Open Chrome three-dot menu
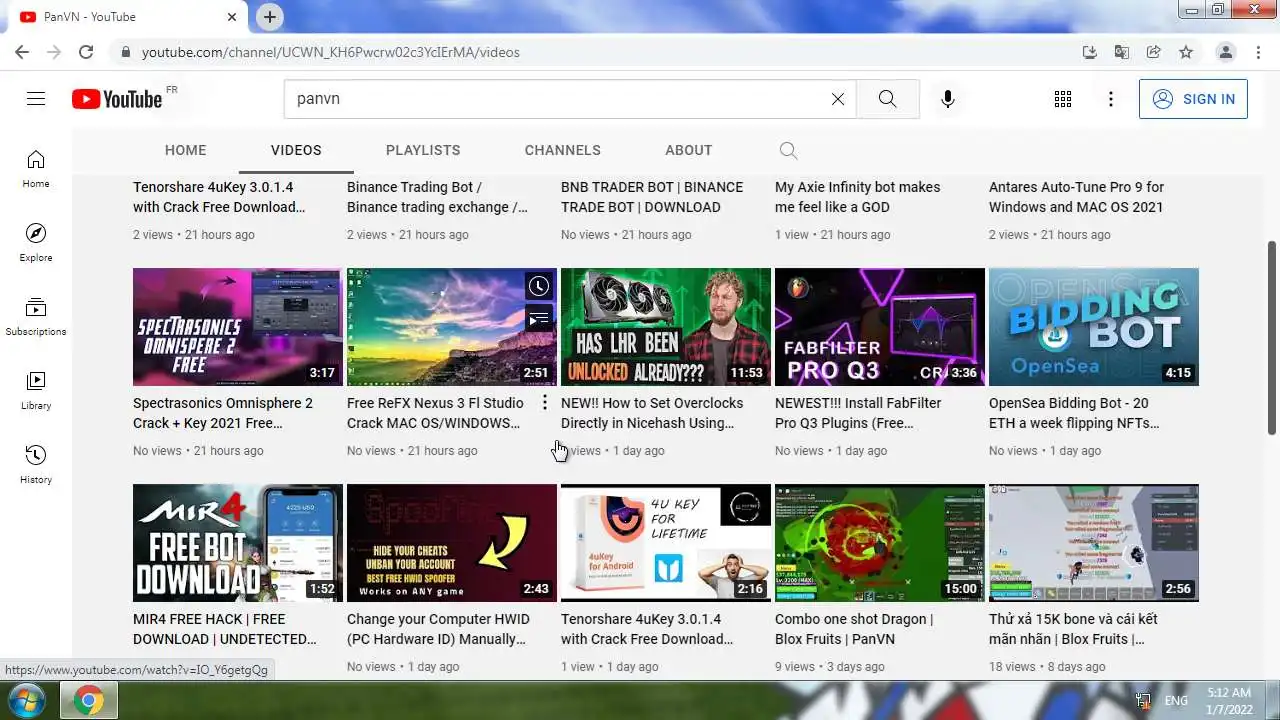This screenshot has height=720, width=1280. tap(1257, 52)
